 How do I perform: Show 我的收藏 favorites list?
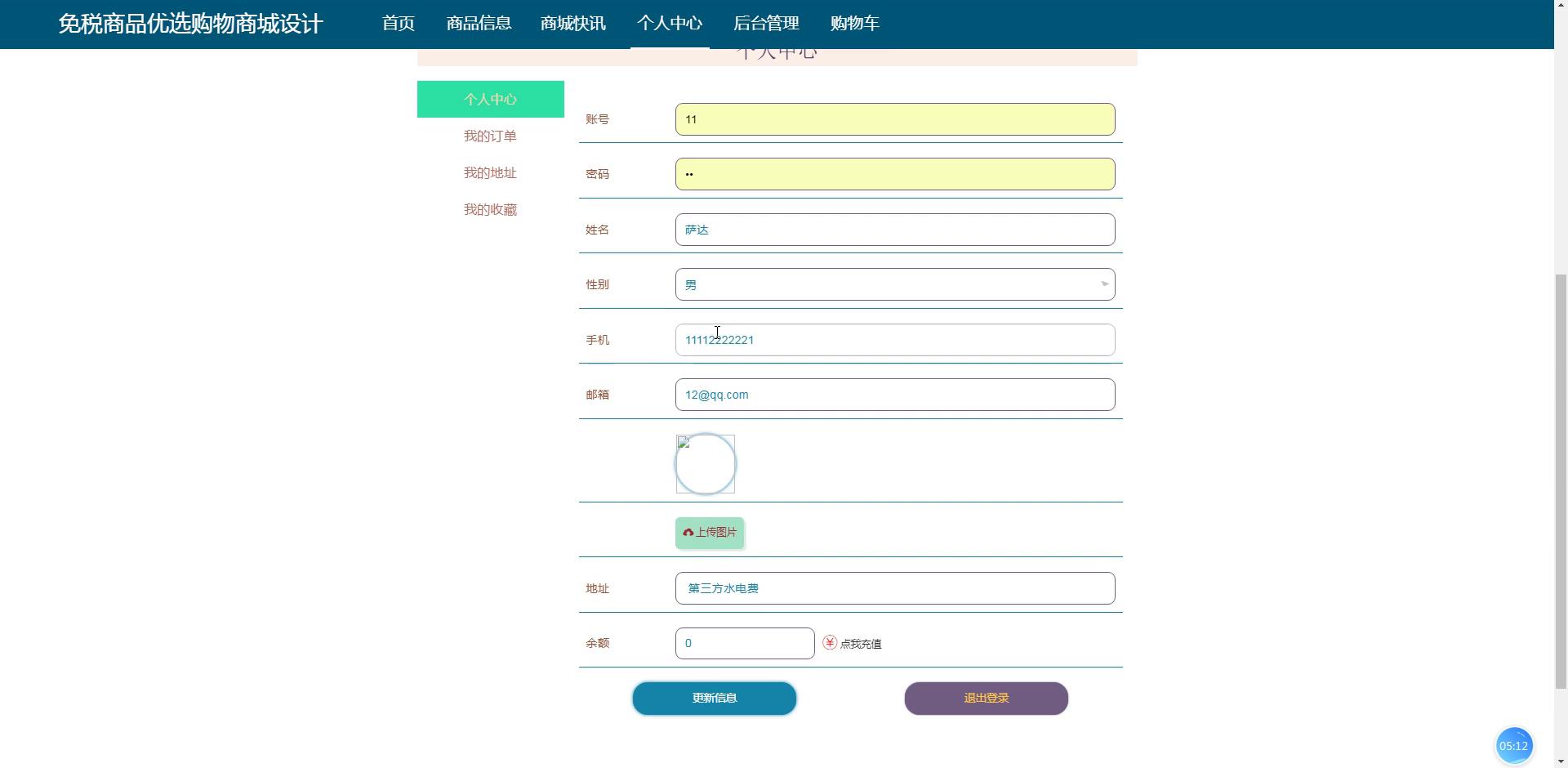(490, 210)
